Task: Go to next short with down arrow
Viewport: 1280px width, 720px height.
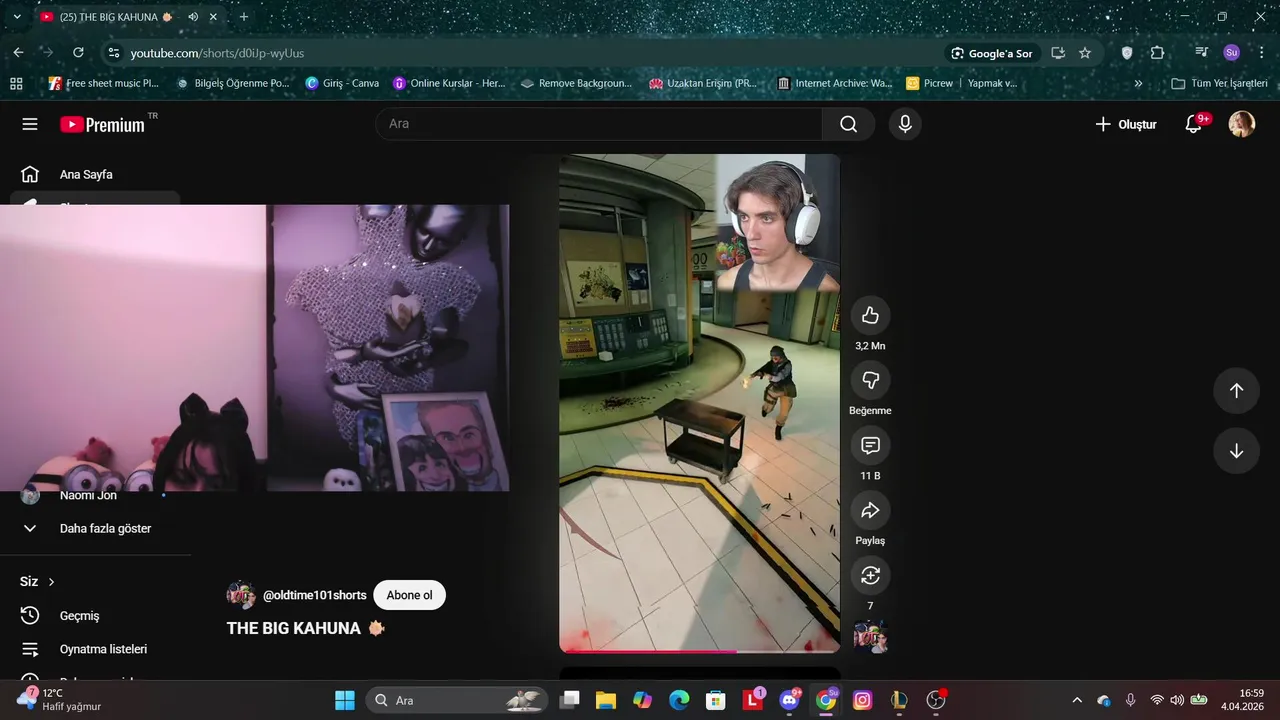Action: pyautogui.click(x=1236, y=451)
